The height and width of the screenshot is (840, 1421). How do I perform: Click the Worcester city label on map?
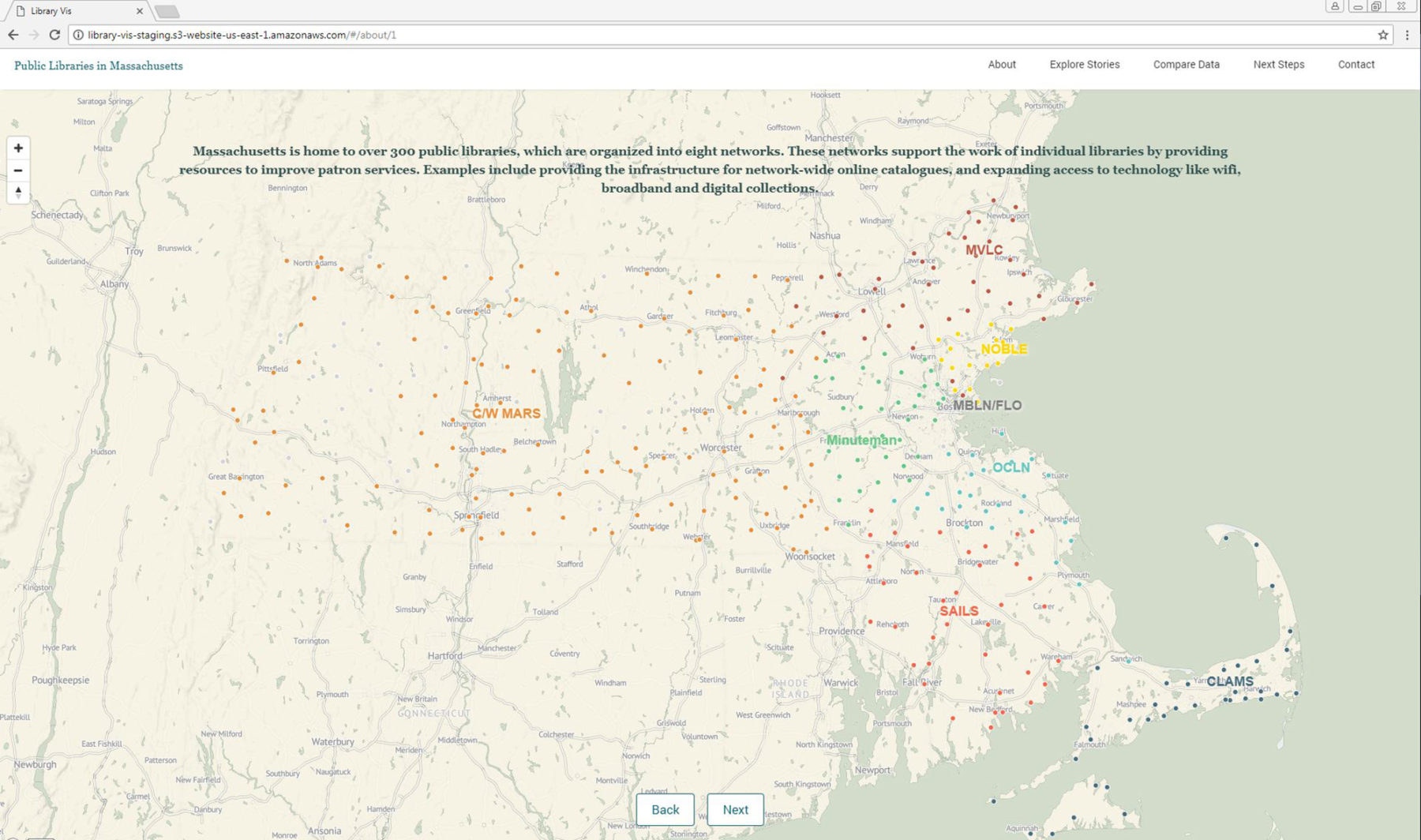(x=721, y=448)
